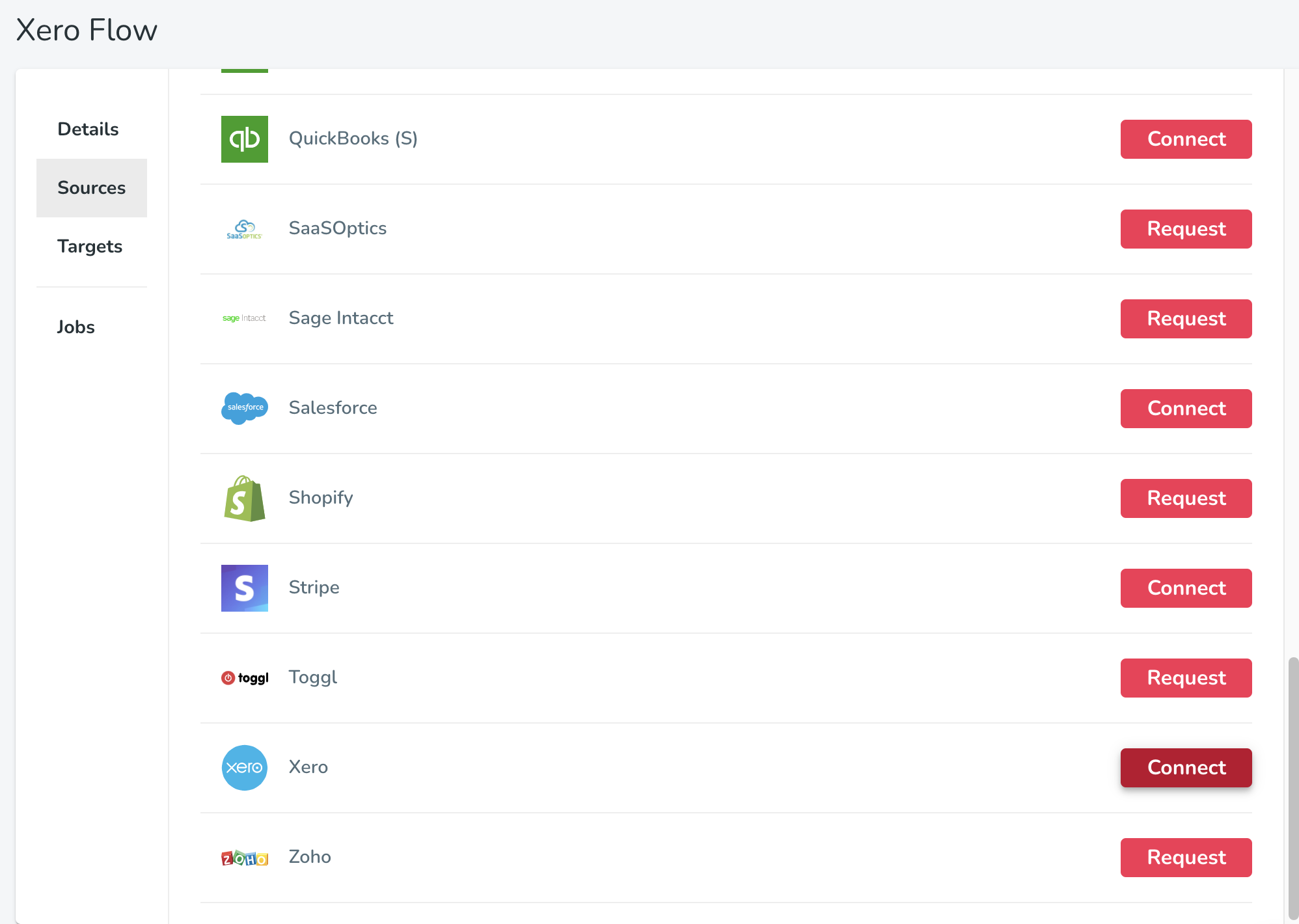Click the Xero name text
The height and width of the screenshot is (924, 1299).
[x=308, y=767]
